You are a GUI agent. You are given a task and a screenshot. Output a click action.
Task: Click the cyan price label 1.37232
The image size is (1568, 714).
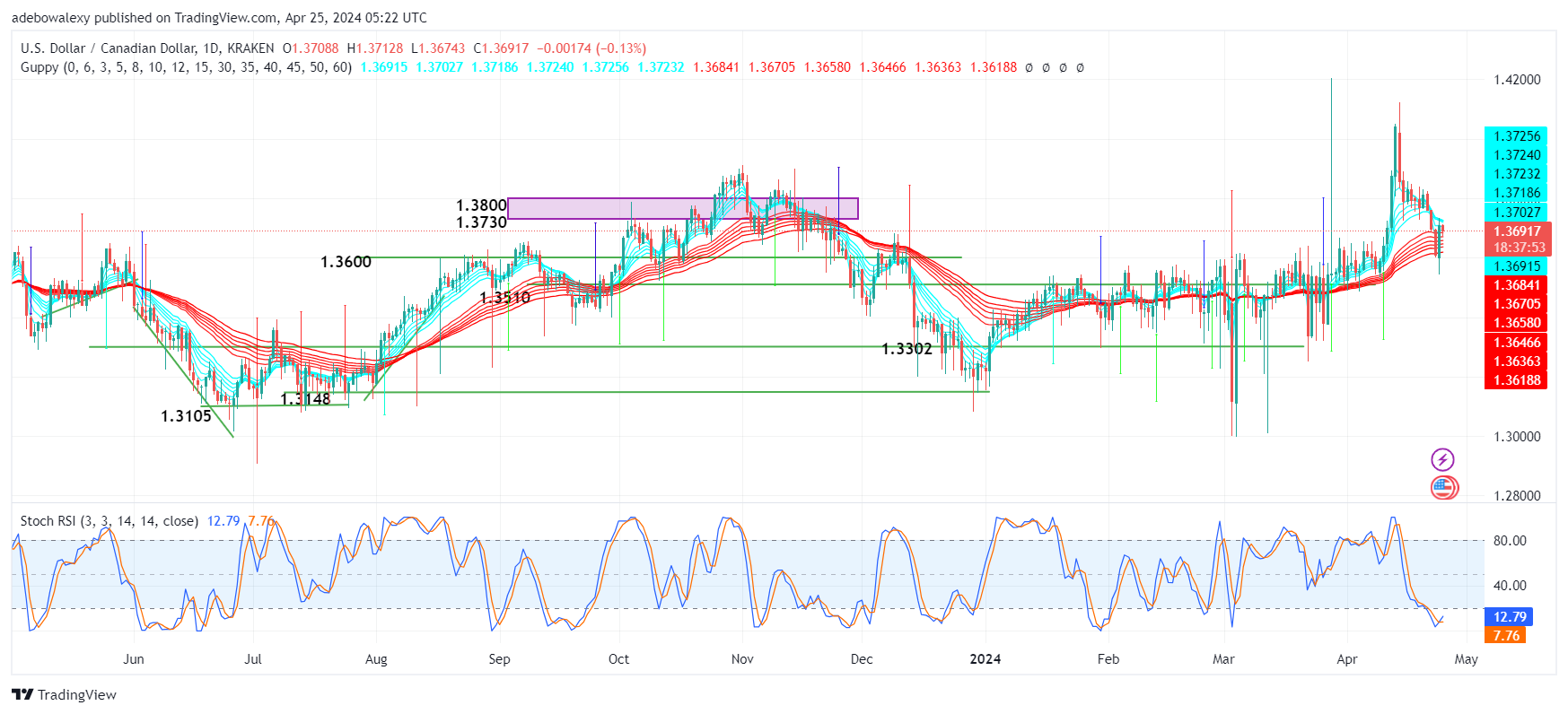[1516, 174]
